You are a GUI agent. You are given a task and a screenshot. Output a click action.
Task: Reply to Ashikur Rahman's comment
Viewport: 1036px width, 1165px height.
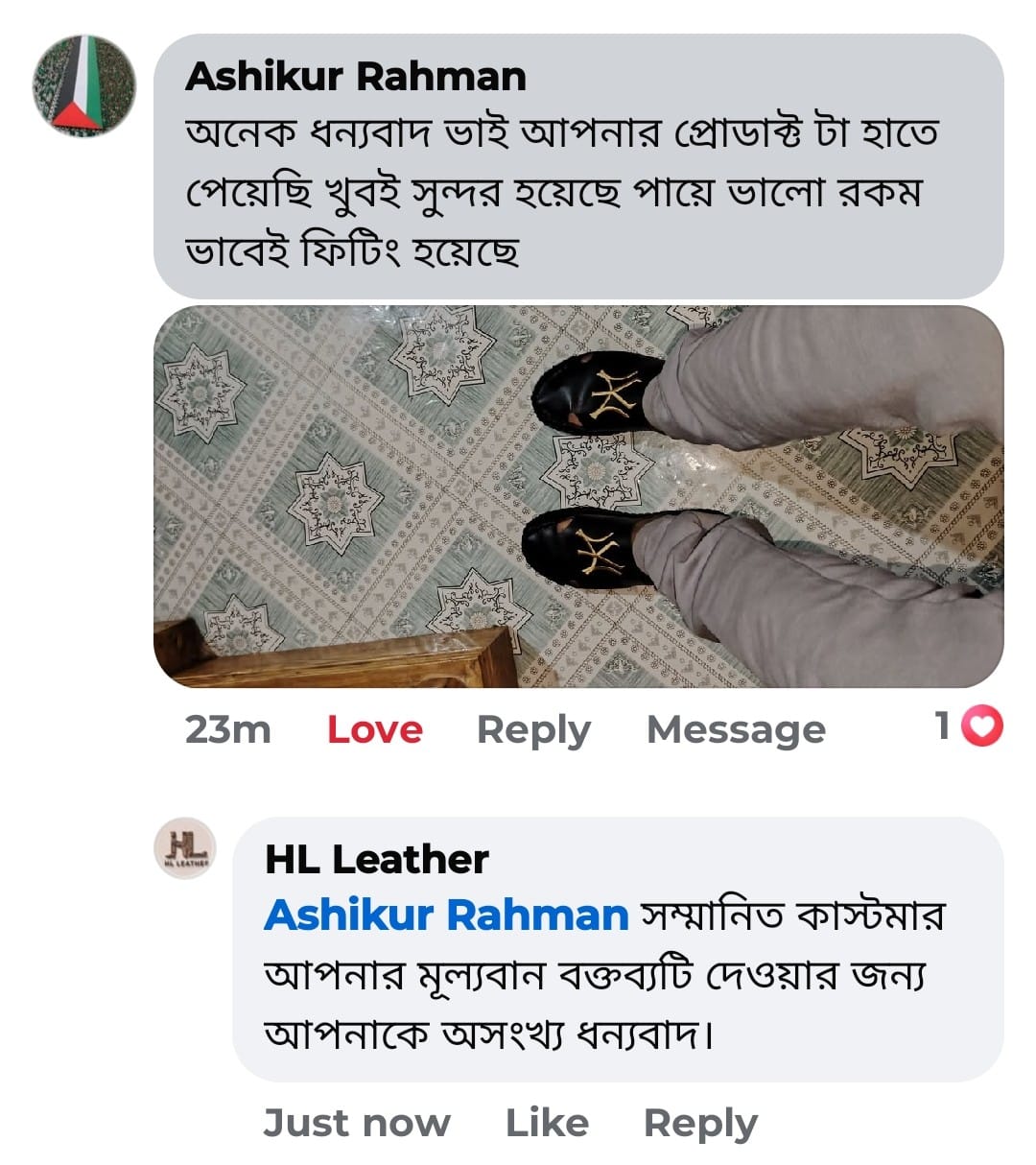tap(533, 729)
